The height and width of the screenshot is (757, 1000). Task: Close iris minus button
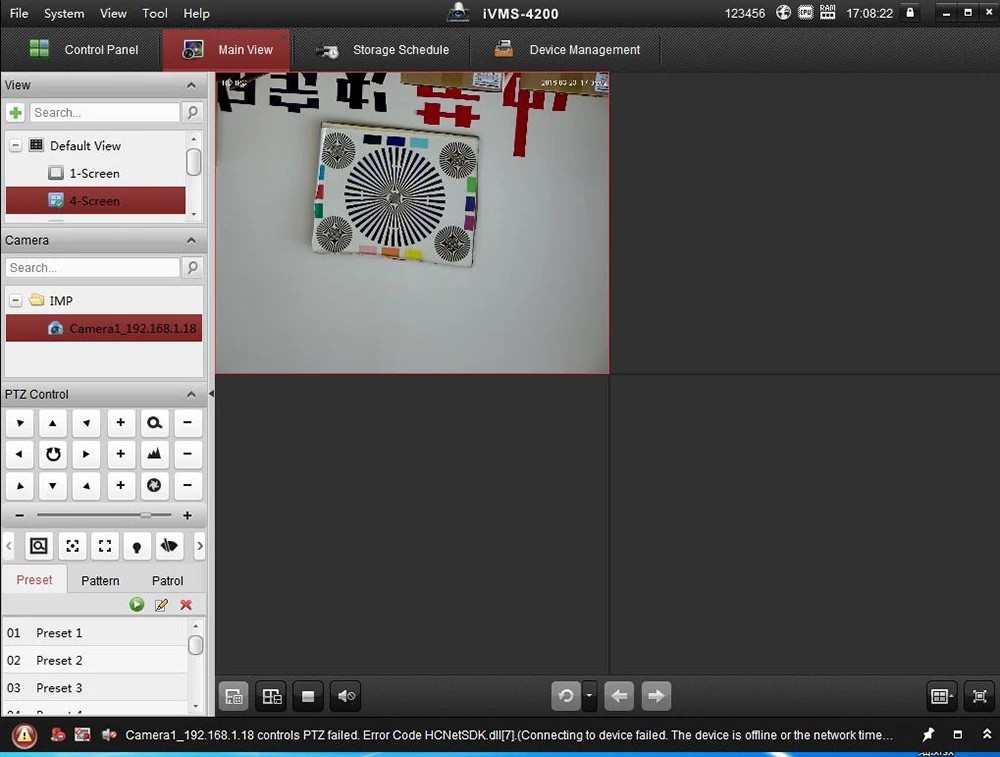coord(188,485)
